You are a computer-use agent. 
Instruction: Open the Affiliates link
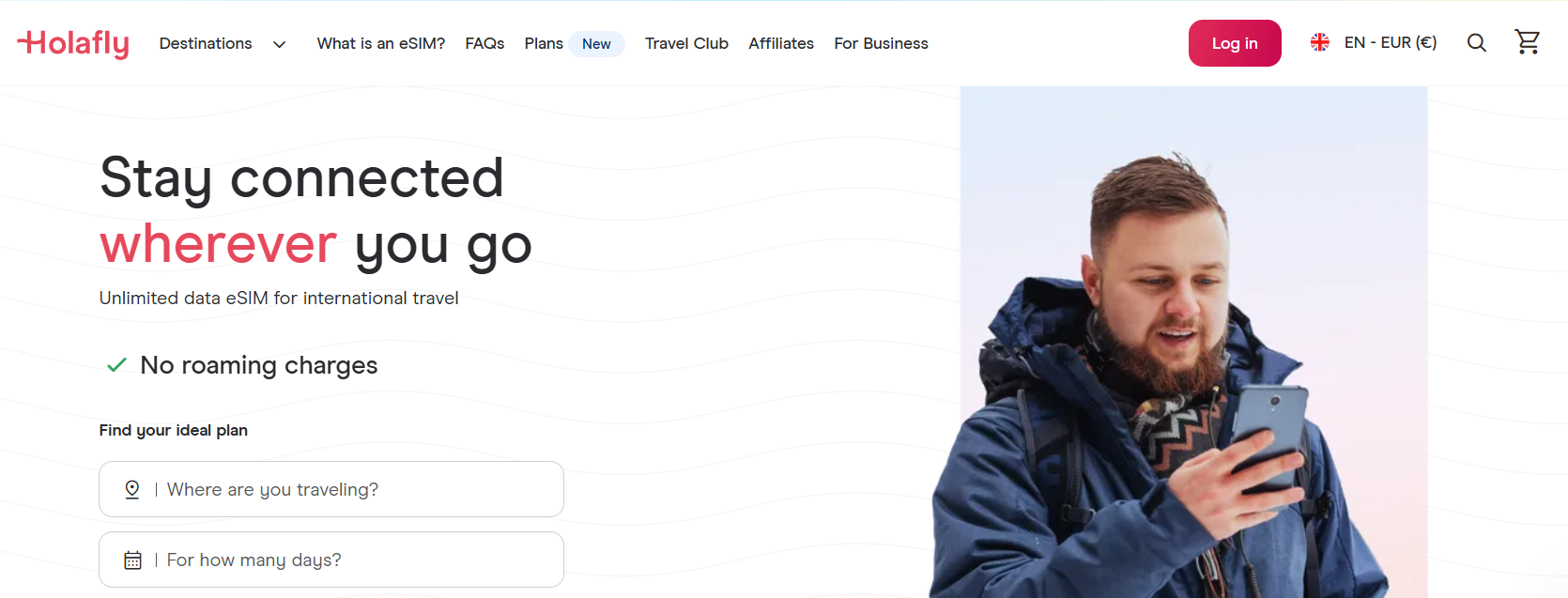[781, 43]
